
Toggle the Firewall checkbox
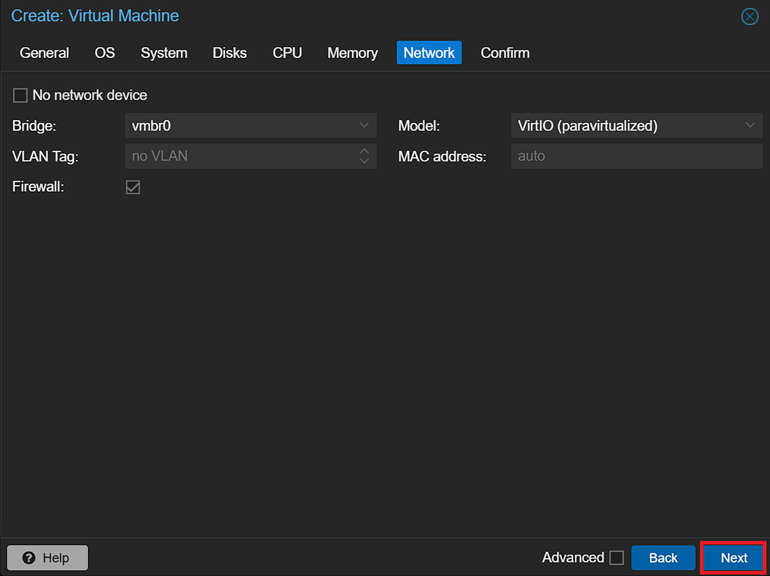133,187
